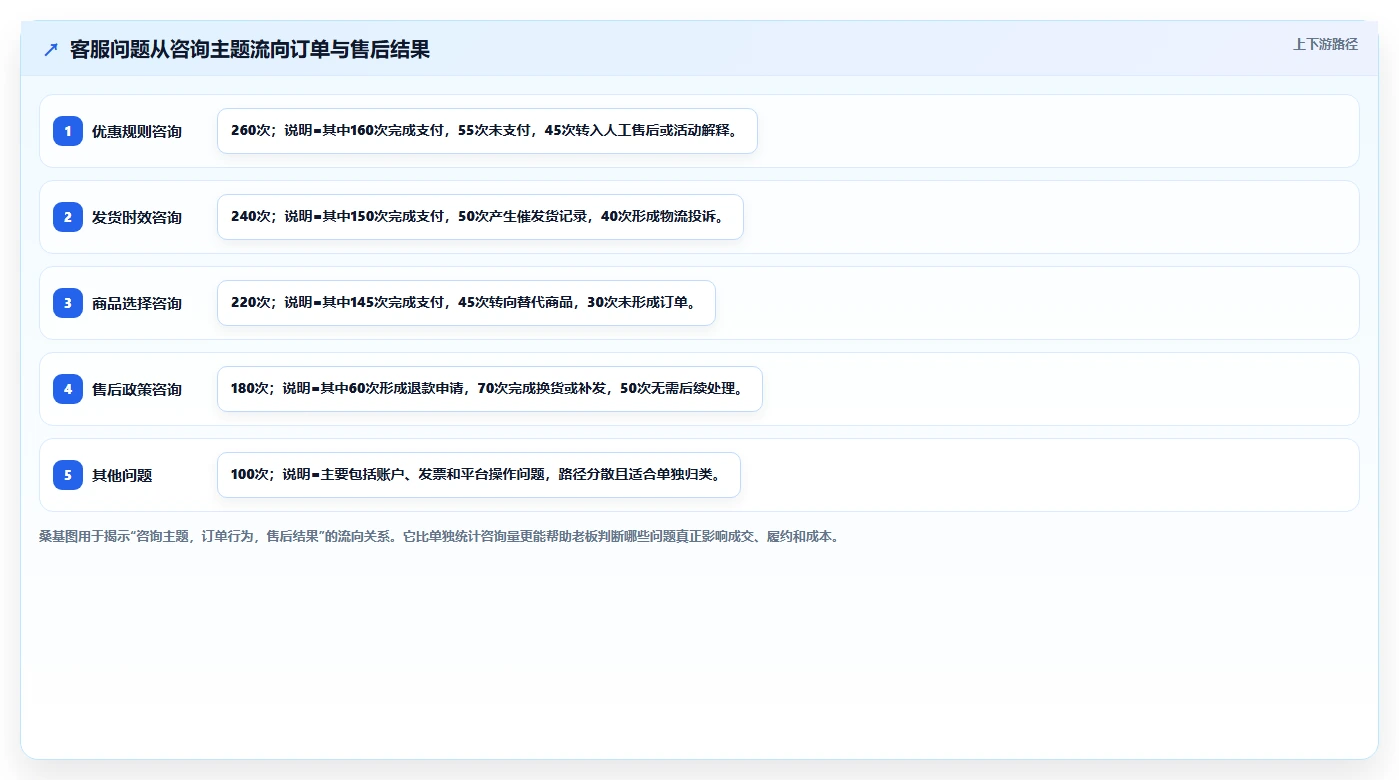Viewport: 1399px width, 780px height.
Task: Click the footnote starting with 桑基图用于揭示
Action: pos(440,536)
